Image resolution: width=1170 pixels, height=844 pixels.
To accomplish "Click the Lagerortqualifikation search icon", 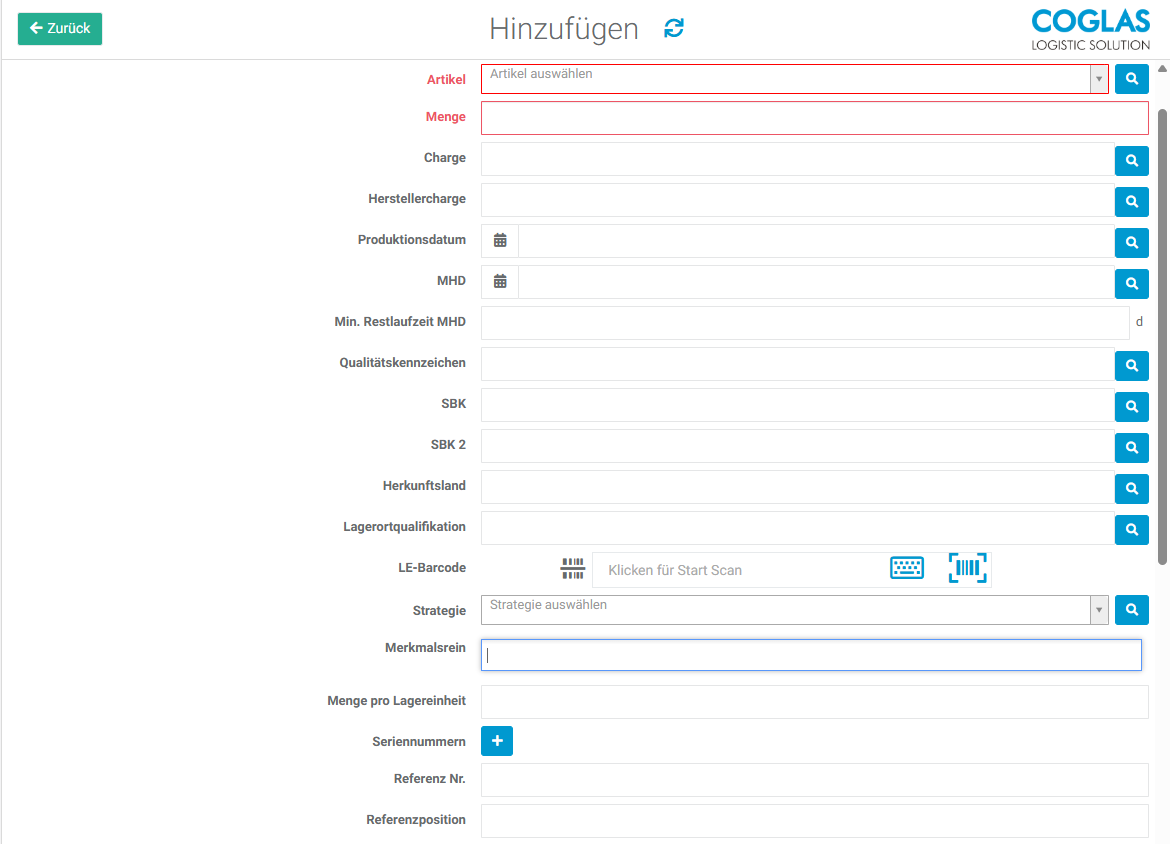I will coord(1131,529).
